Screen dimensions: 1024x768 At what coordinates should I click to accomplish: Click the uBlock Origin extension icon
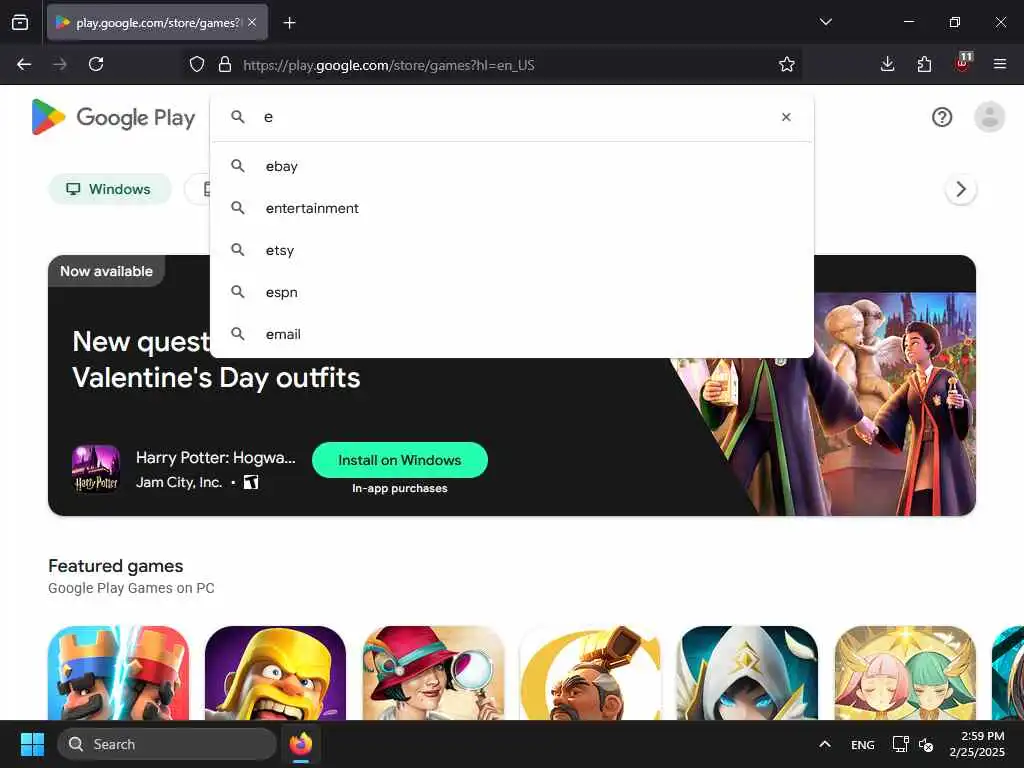click(x=963, y=63)
